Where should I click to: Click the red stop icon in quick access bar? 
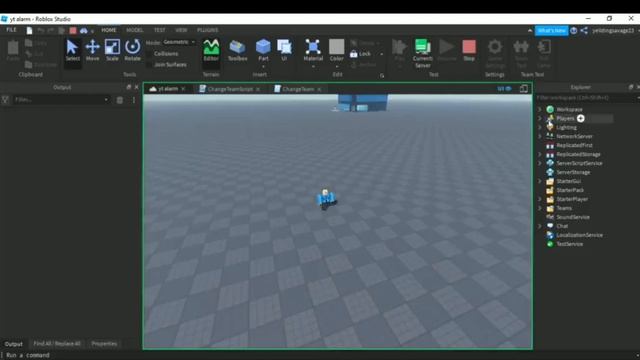point(73,30)
